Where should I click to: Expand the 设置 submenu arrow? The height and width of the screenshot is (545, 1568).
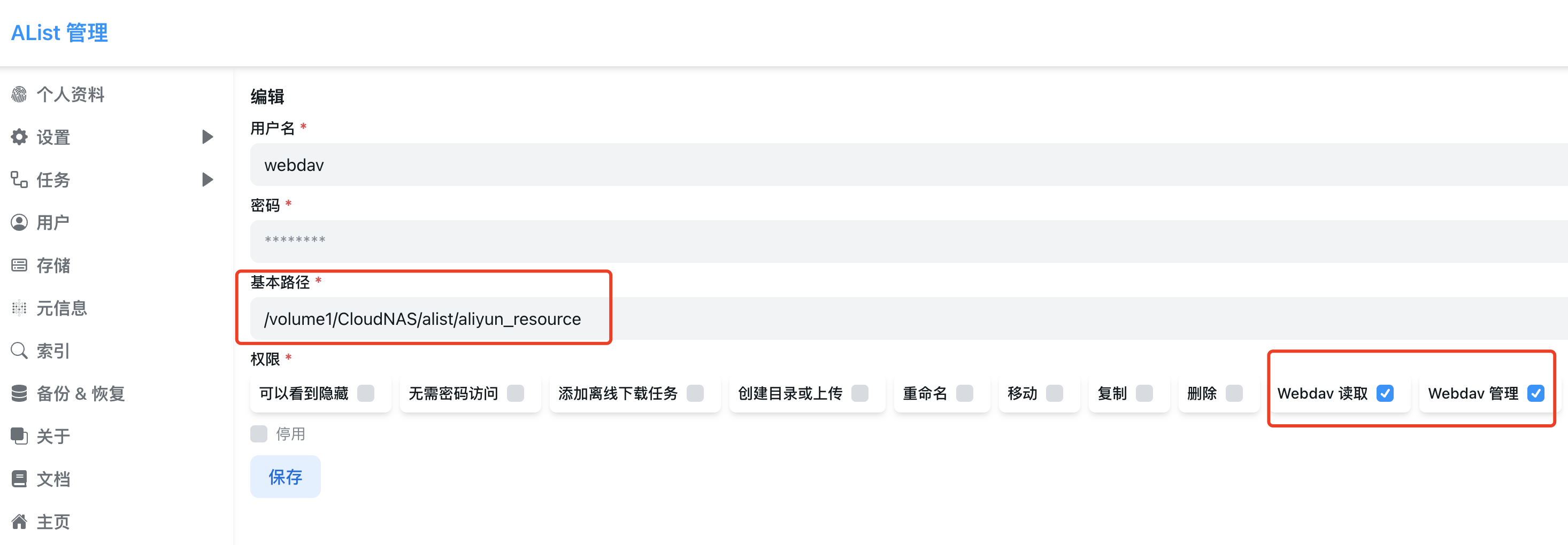coord(207,137)
